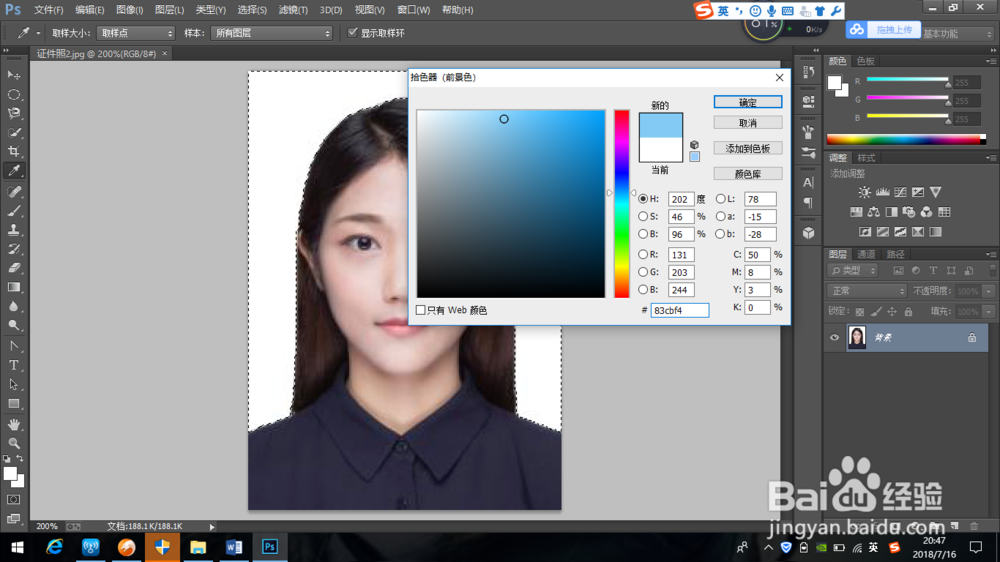Viewport: 1000px width, 562px height.
Task: Open the 图像(I) menu
Action: click(x=129, y=10)
